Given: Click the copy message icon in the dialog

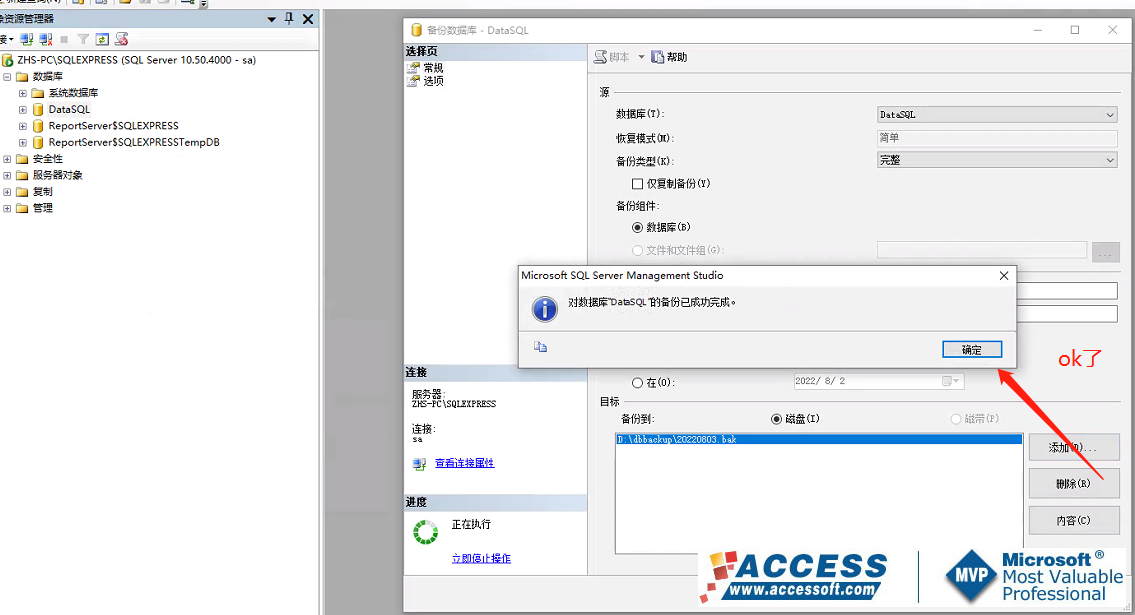Looking at the screenshot, I should 540,347.
